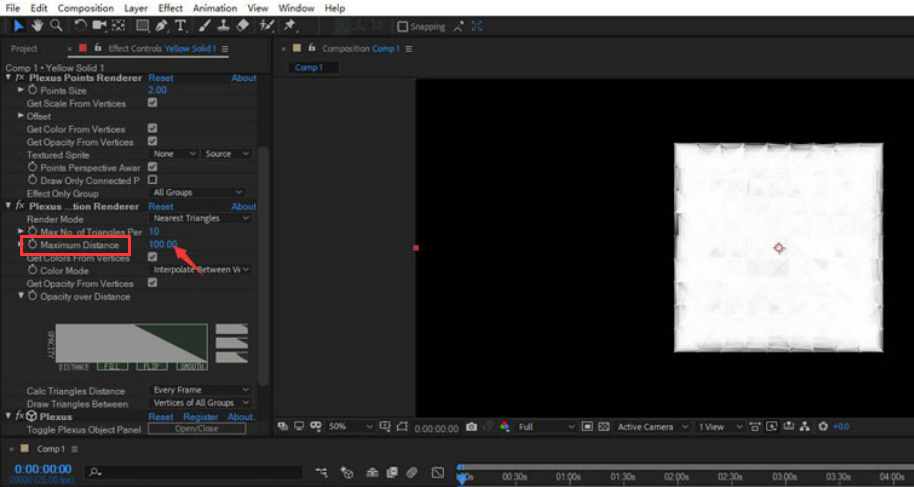Open the Animation menu
Screen dimensions: 914x487
coord(214,8)
